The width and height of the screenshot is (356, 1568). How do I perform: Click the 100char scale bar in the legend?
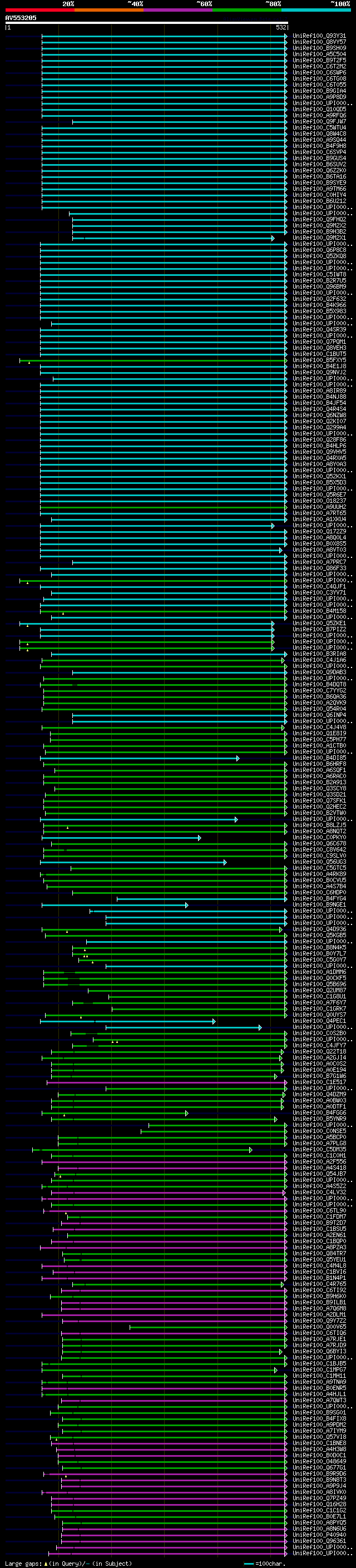tap(248, 1563)
